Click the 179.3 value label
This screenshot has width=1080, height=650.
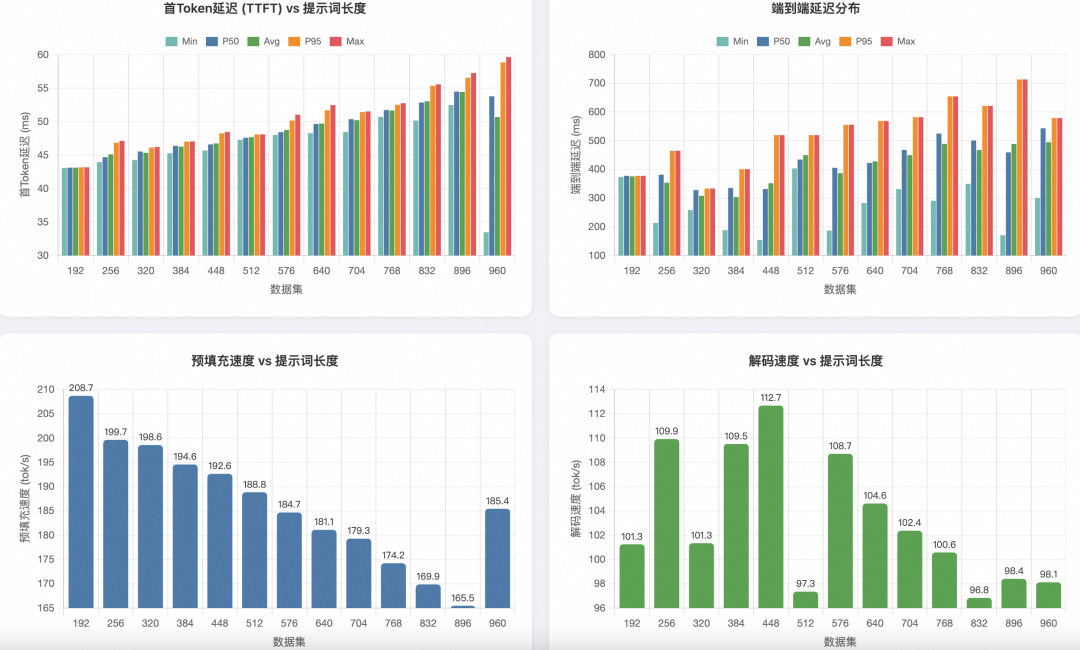pos(358,531)
